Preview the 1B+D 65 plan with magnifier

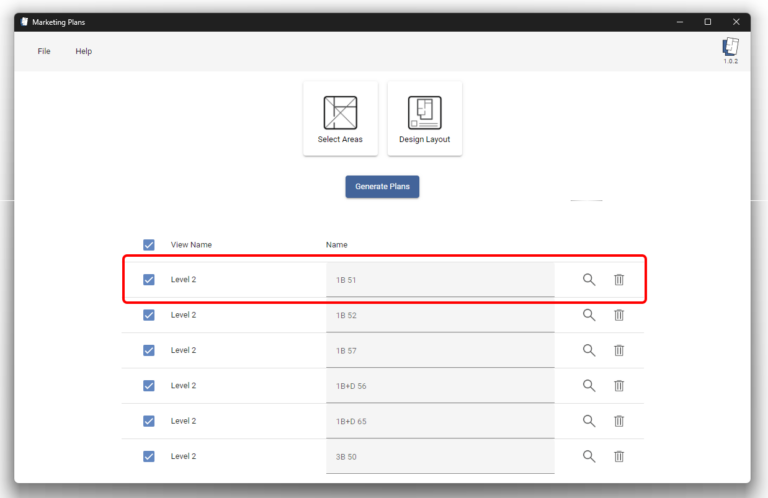589,421
